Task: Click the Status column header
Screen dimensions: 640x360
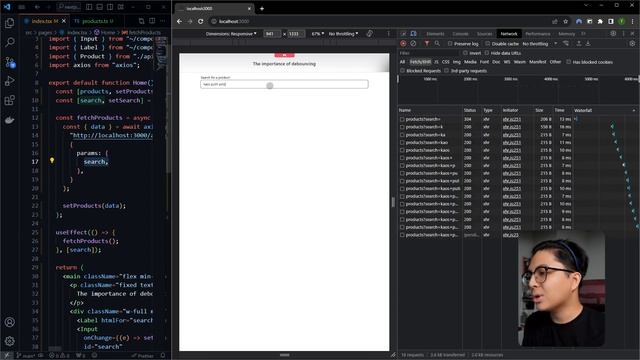Action: (471, 110)
